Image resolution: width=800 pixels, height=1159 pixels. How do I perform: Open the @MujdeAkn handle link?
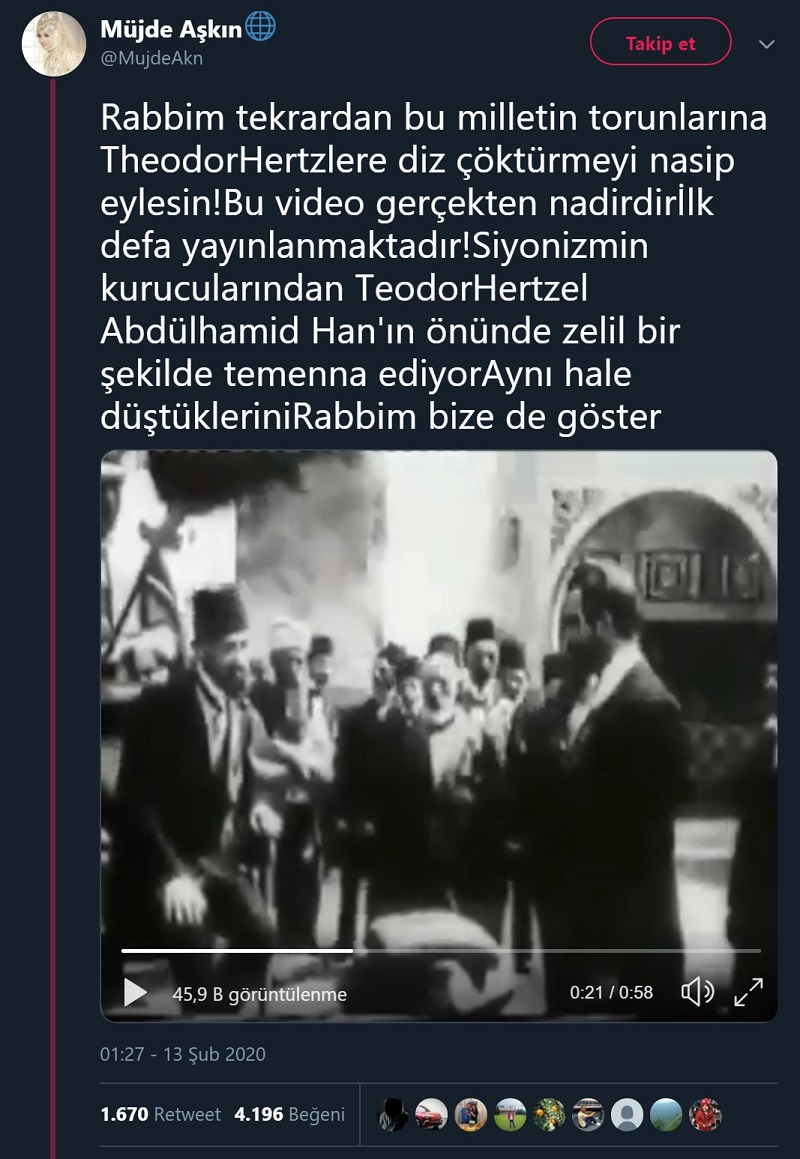[152, 58]
